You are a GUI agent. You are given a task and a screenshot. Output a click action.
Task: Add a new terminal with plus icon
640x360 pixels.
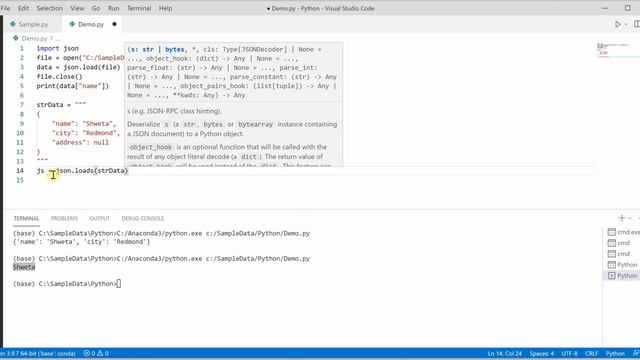click(x=622, y=218)
